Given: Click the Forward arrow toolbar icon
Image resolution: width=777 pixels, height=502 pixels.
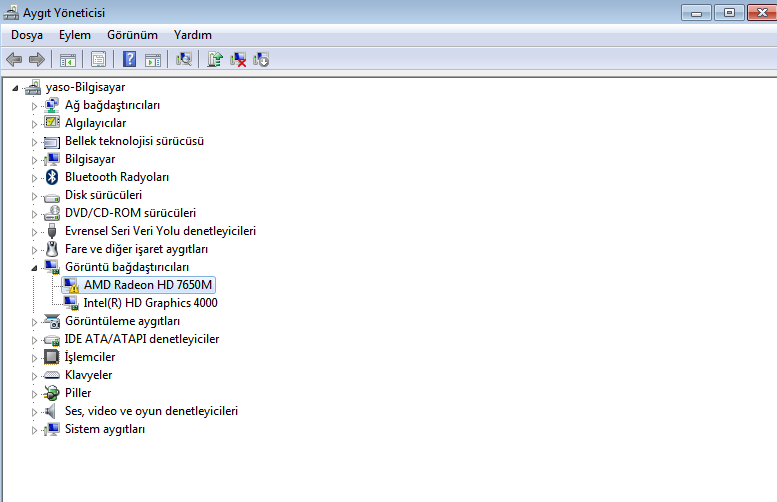Looking at the screenshot, I should pyautogui.click(x=37, y=60).
